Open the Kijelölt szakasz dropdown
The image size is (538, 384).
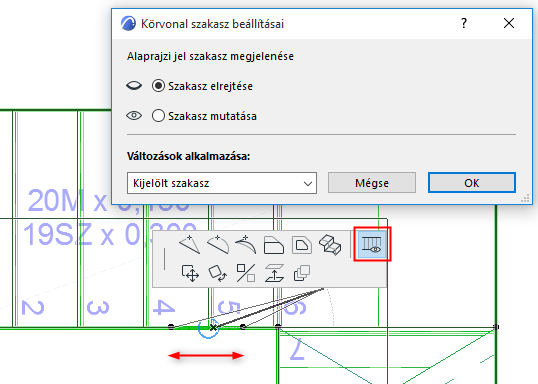click(x=222, y=183)
